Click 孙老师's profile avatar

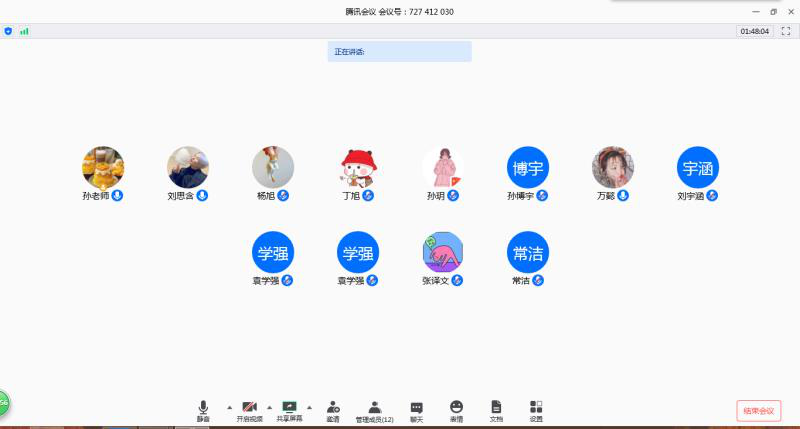point(103,167)
